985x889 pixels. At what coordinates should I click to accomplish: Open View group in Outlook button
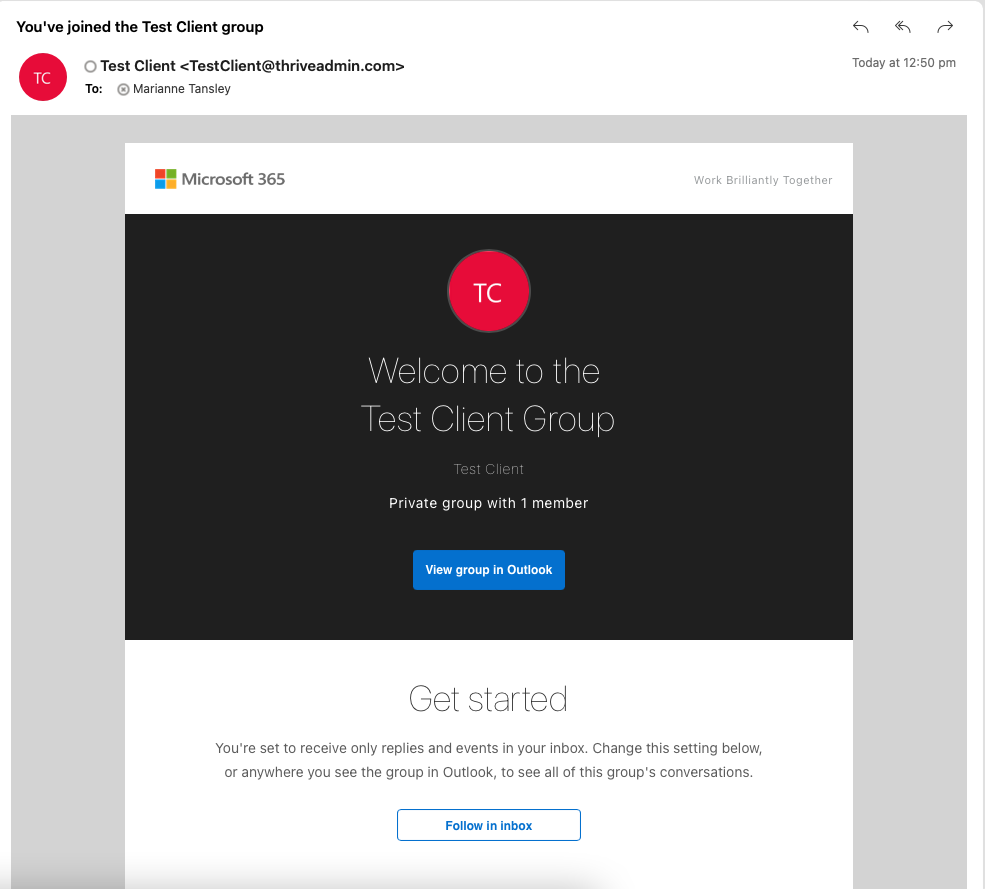coord(489,570)
